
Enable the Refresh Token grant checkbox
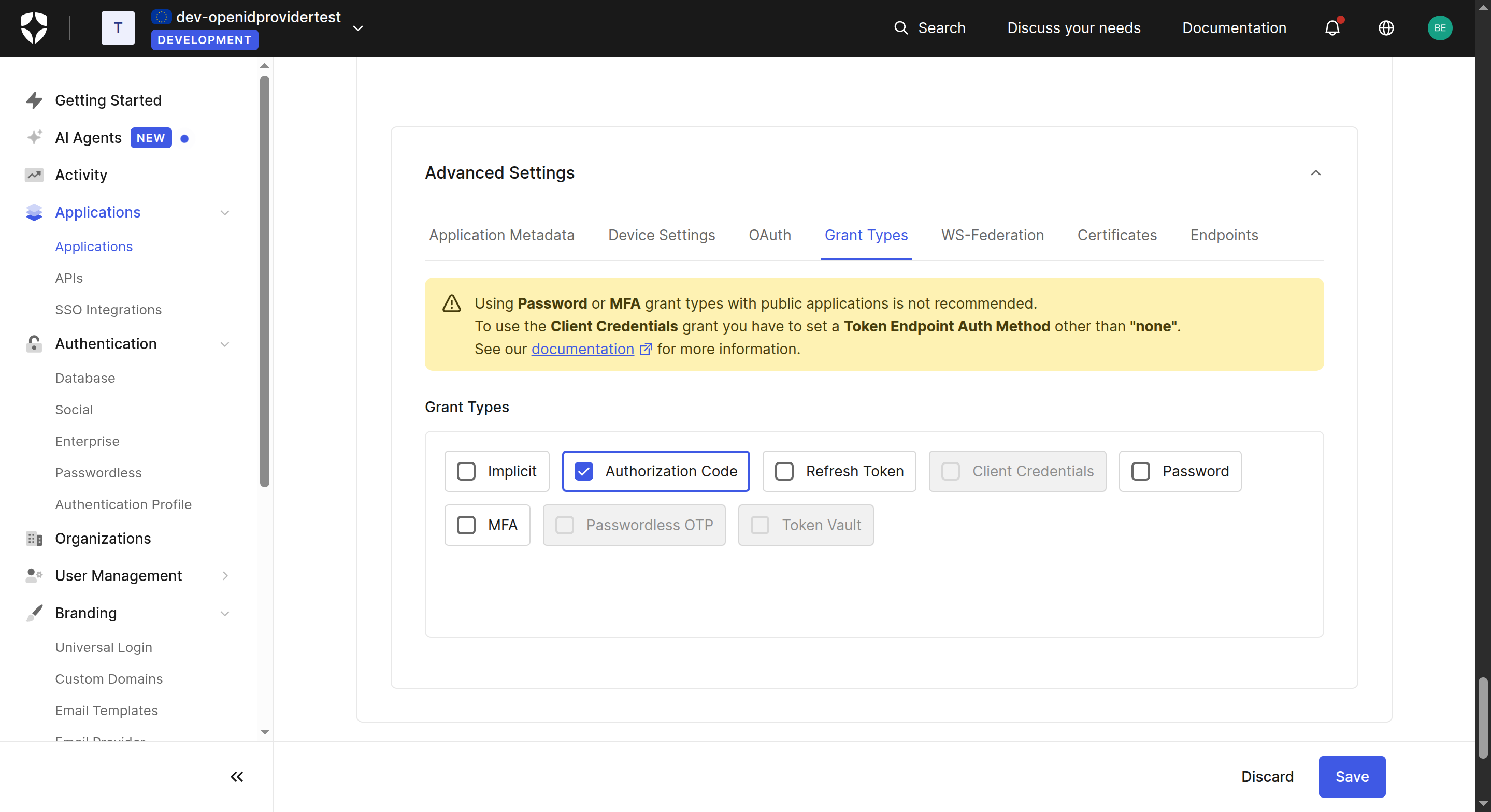pyautogui.click(x=784, y=471)
